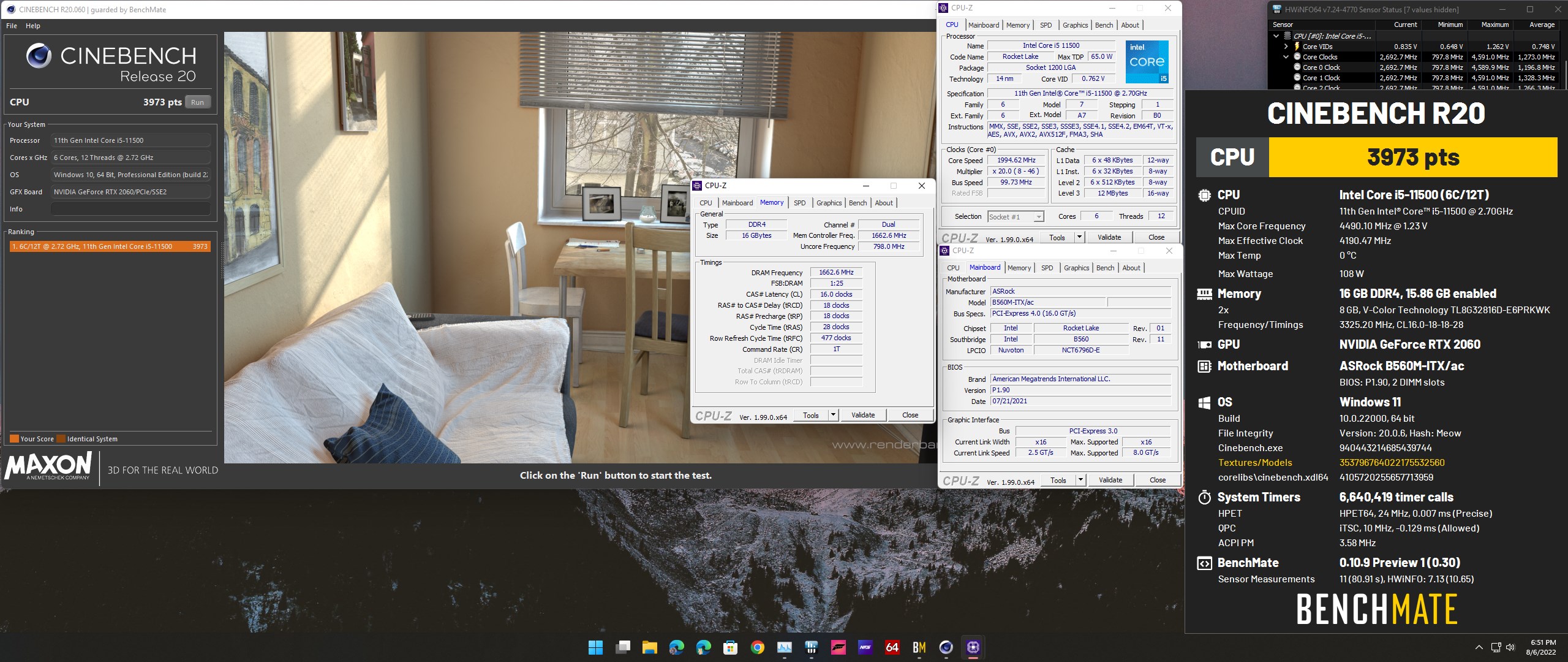
Task: Click the Average column header in HWiNFO
Action: coord(1542,25)
